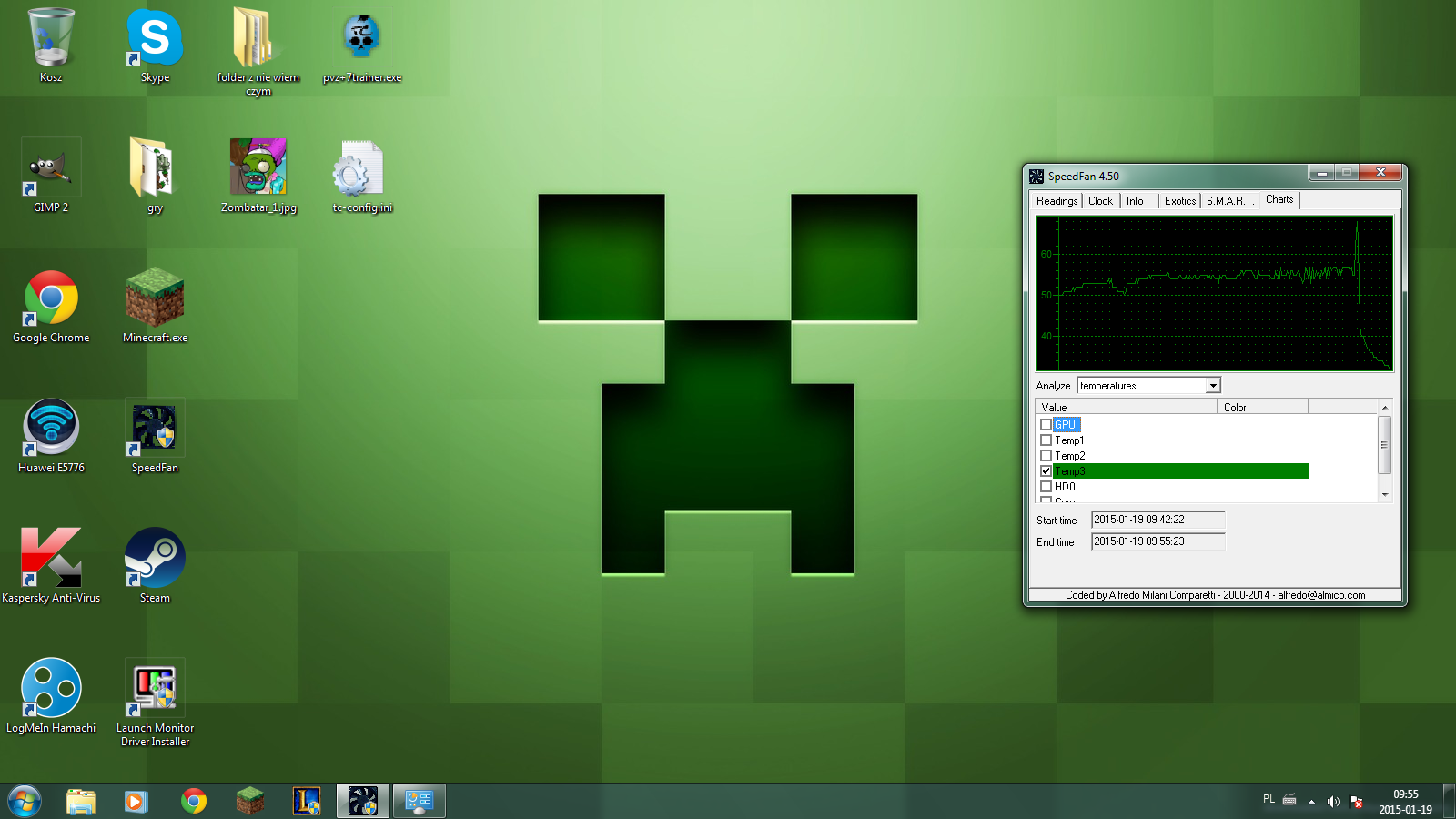
Task: Open the Windows Start menu
Action: pyautogui.click(x=25, y=801)
